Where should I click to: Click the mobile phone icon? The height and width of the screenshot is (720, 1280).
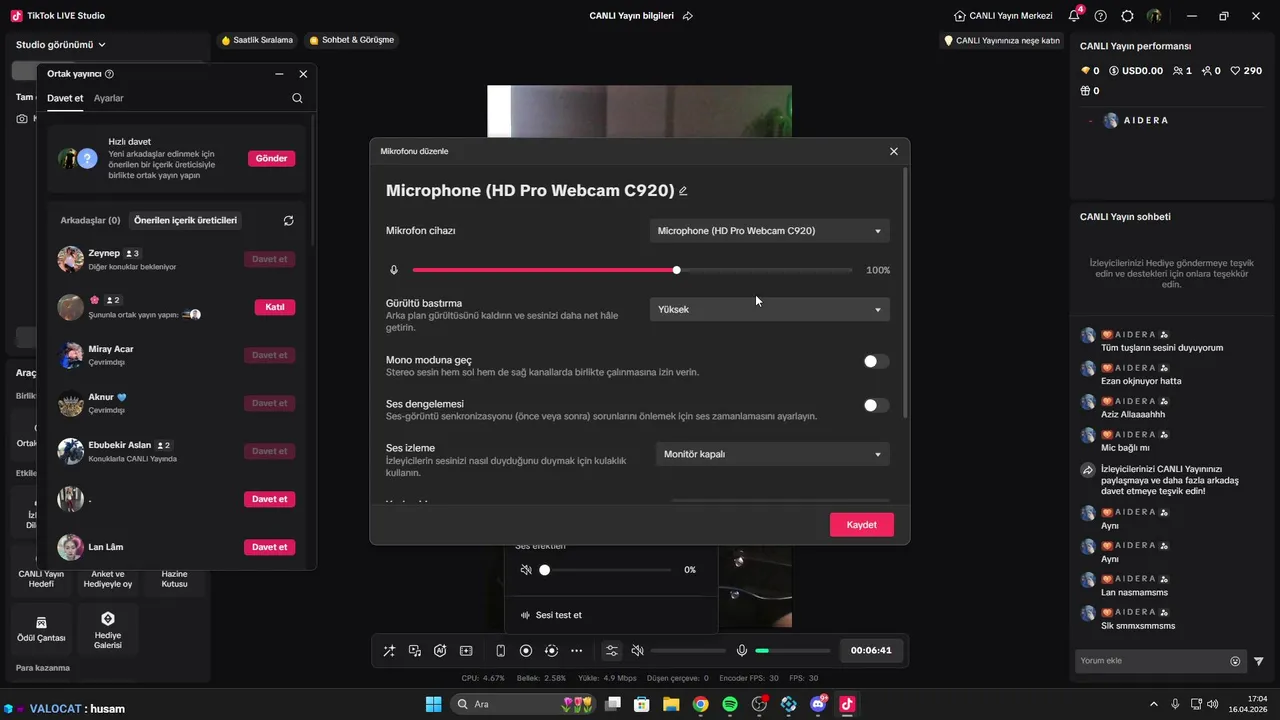tap(500, 651)
